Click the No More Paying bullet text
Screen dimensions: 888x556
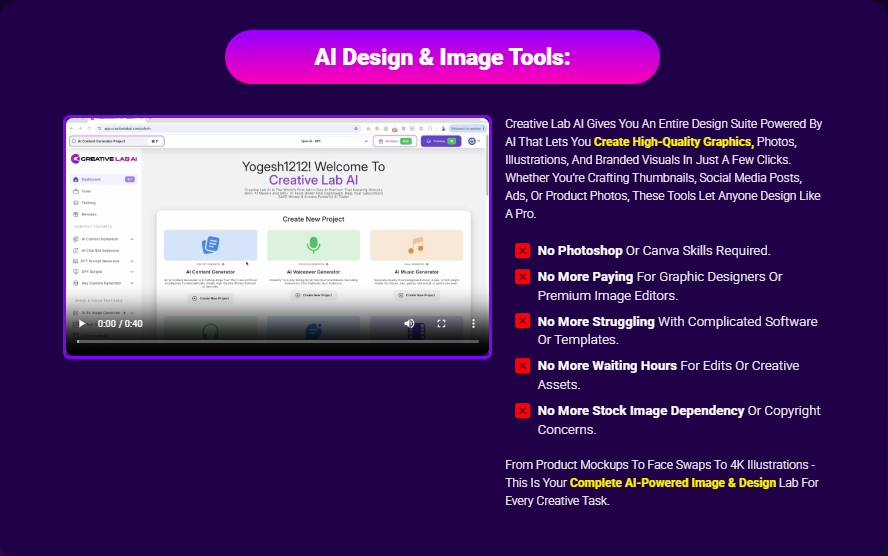(660, 286)
